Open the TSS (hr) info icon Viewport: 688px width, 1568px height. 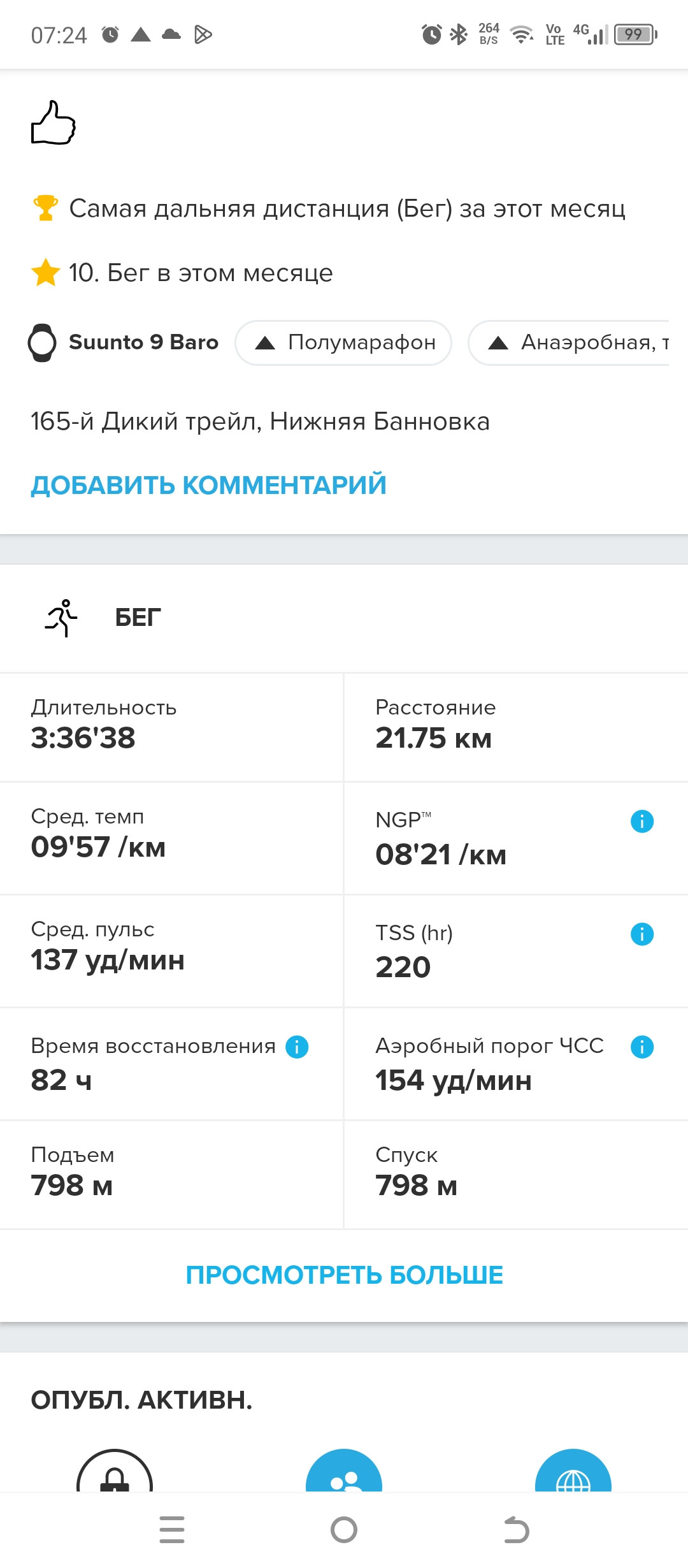coord(641,934)
